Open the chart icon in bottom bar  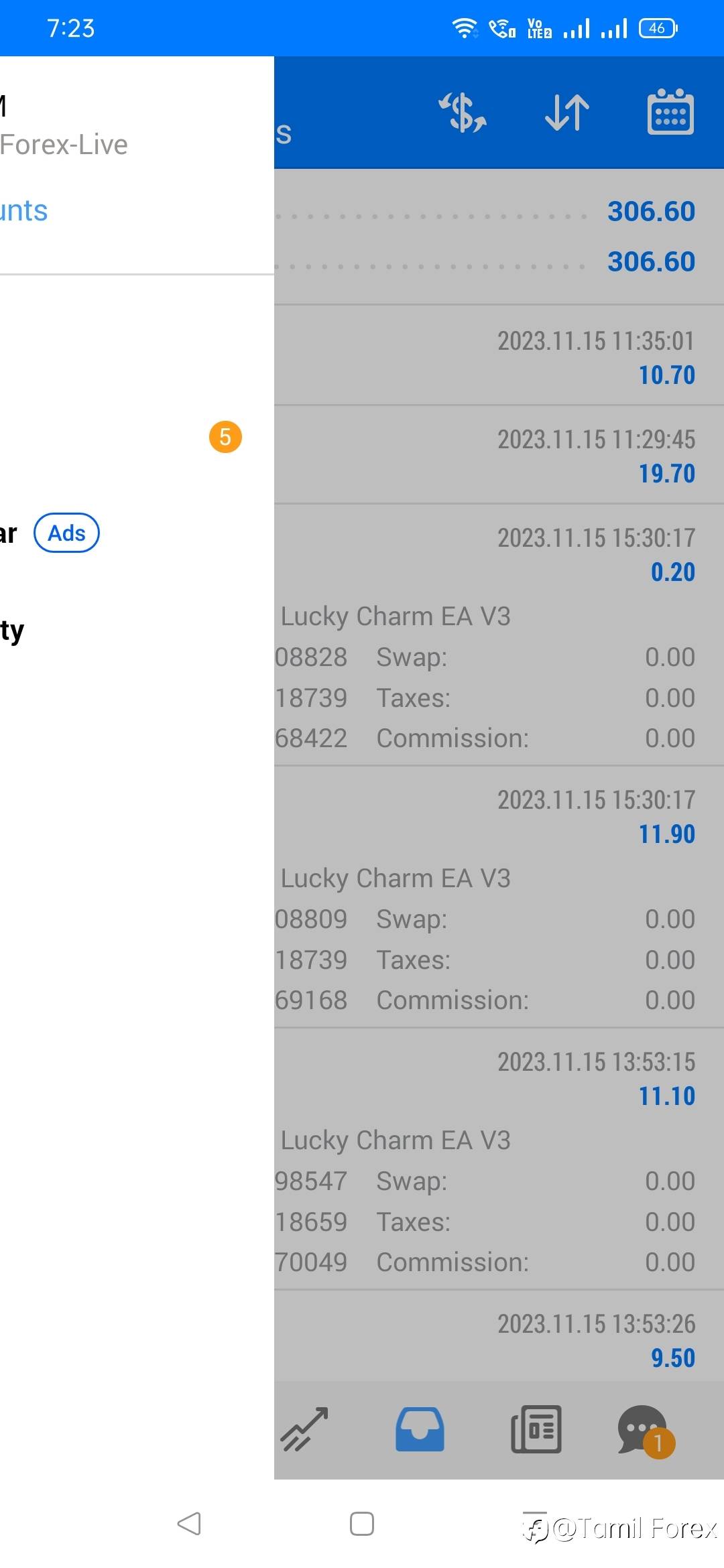(x=305, y=1429)
